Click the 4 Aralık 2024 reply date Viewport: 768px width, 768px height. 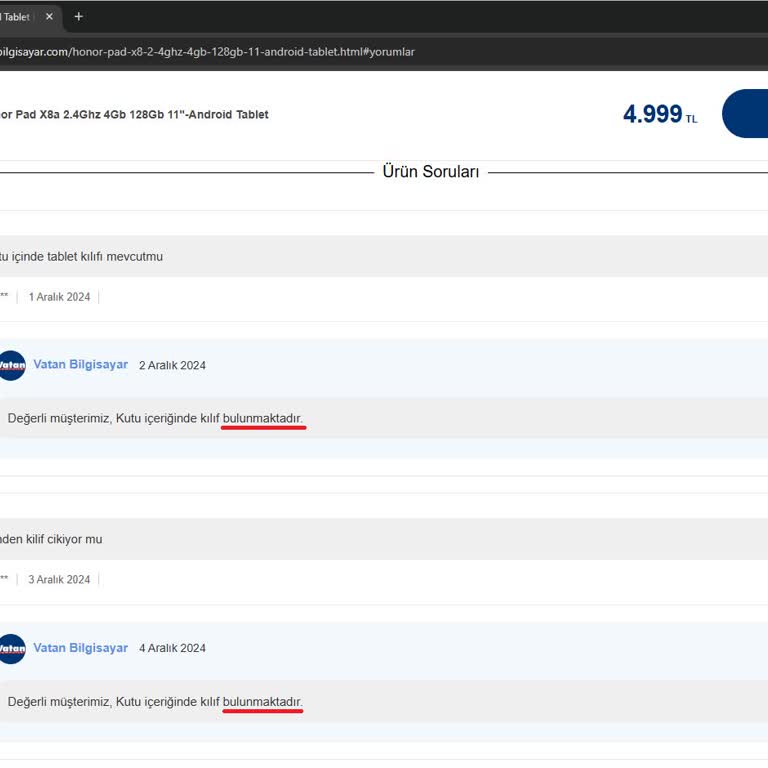coord(172,649)
